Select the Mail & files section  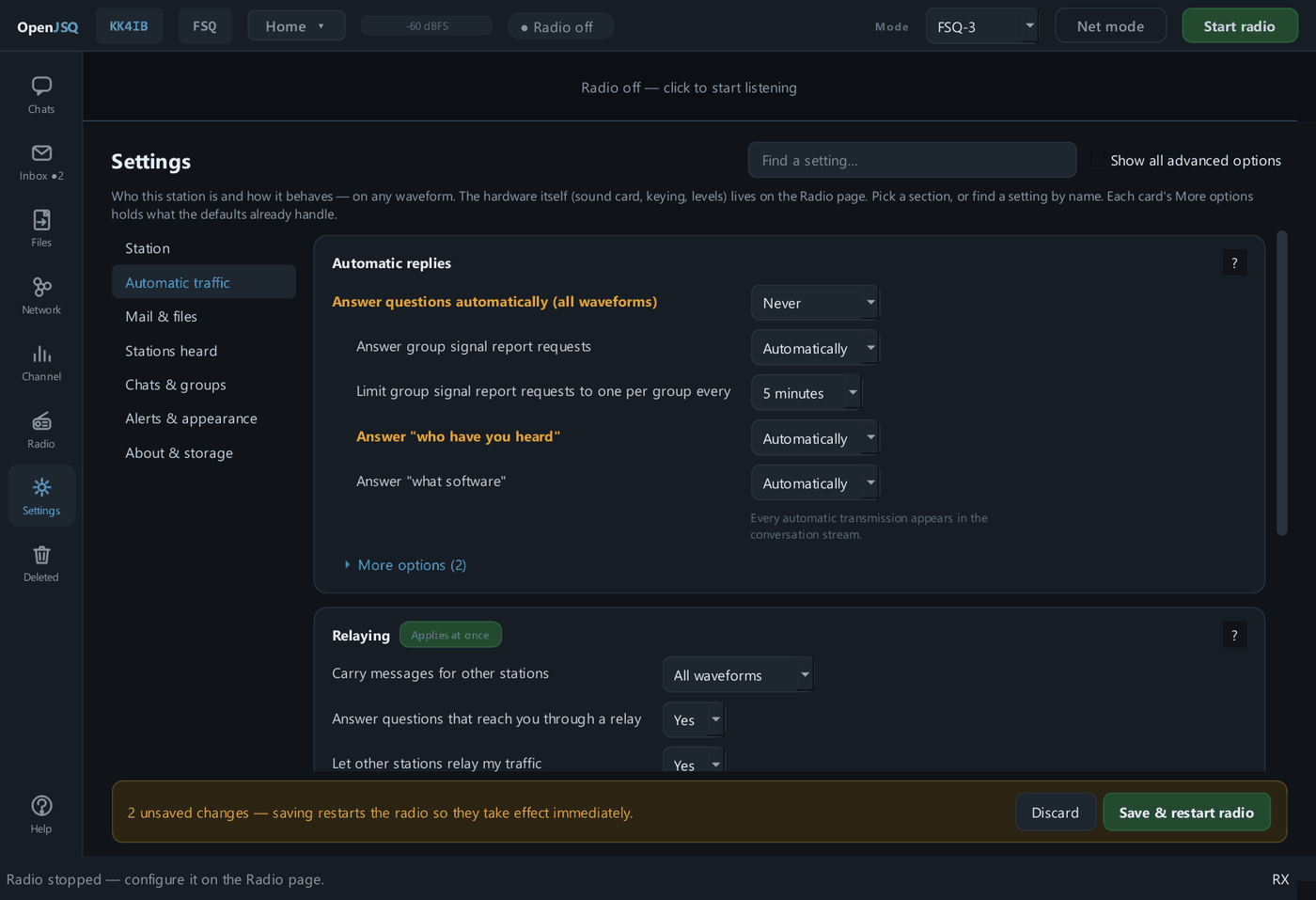pos(204,317)
